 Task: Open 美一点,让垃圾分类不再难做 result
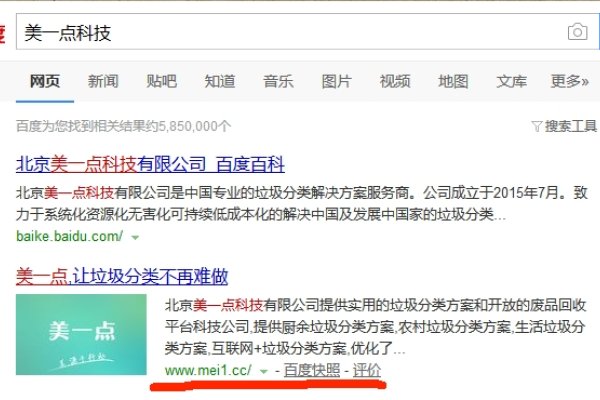click(x=122, y=276)
